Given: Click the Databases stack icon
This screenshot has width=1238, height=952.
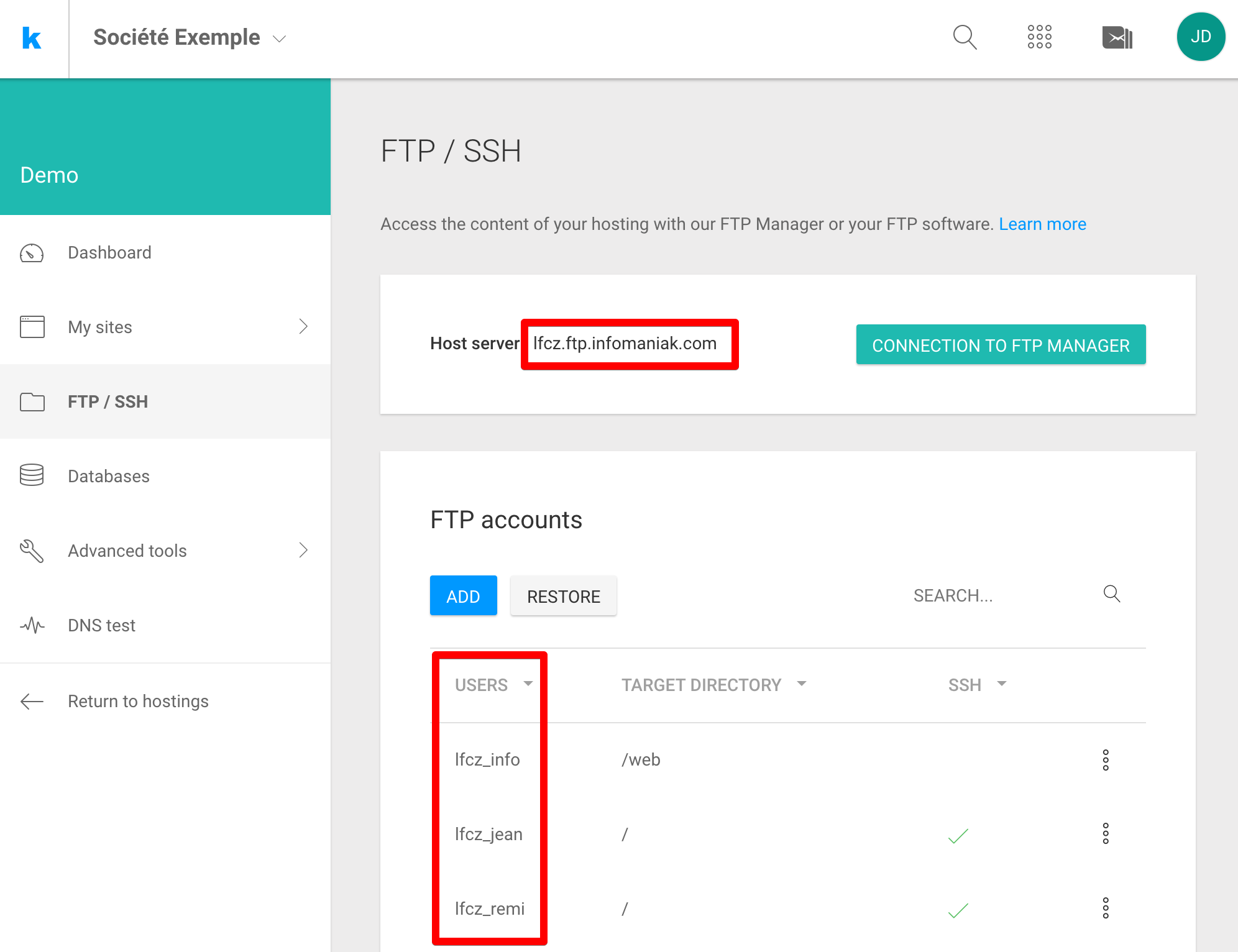Looking at the screenshot, I should coord(32,475).
